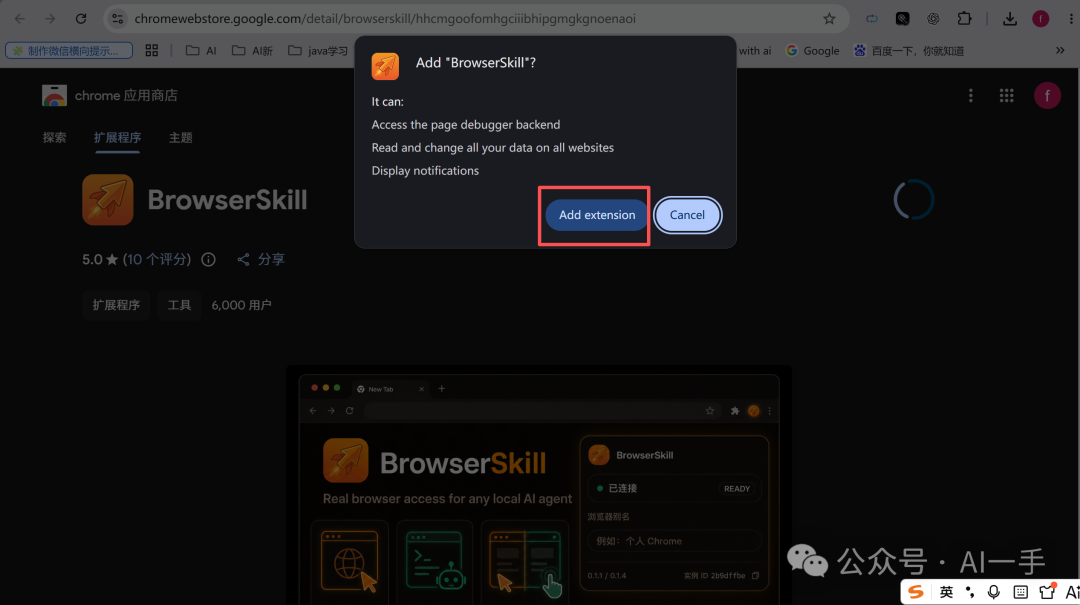Image resolution: width=1080 pixels, height=605 pixels.
Task: Open the java学习 bookmarks folder
Action: click(x=318, y=50)
